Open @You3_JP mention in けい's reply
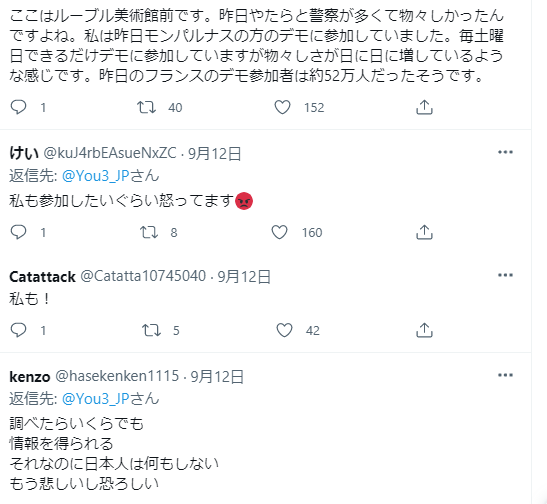This screenshot has height=504, width=547. click(96, 175)
